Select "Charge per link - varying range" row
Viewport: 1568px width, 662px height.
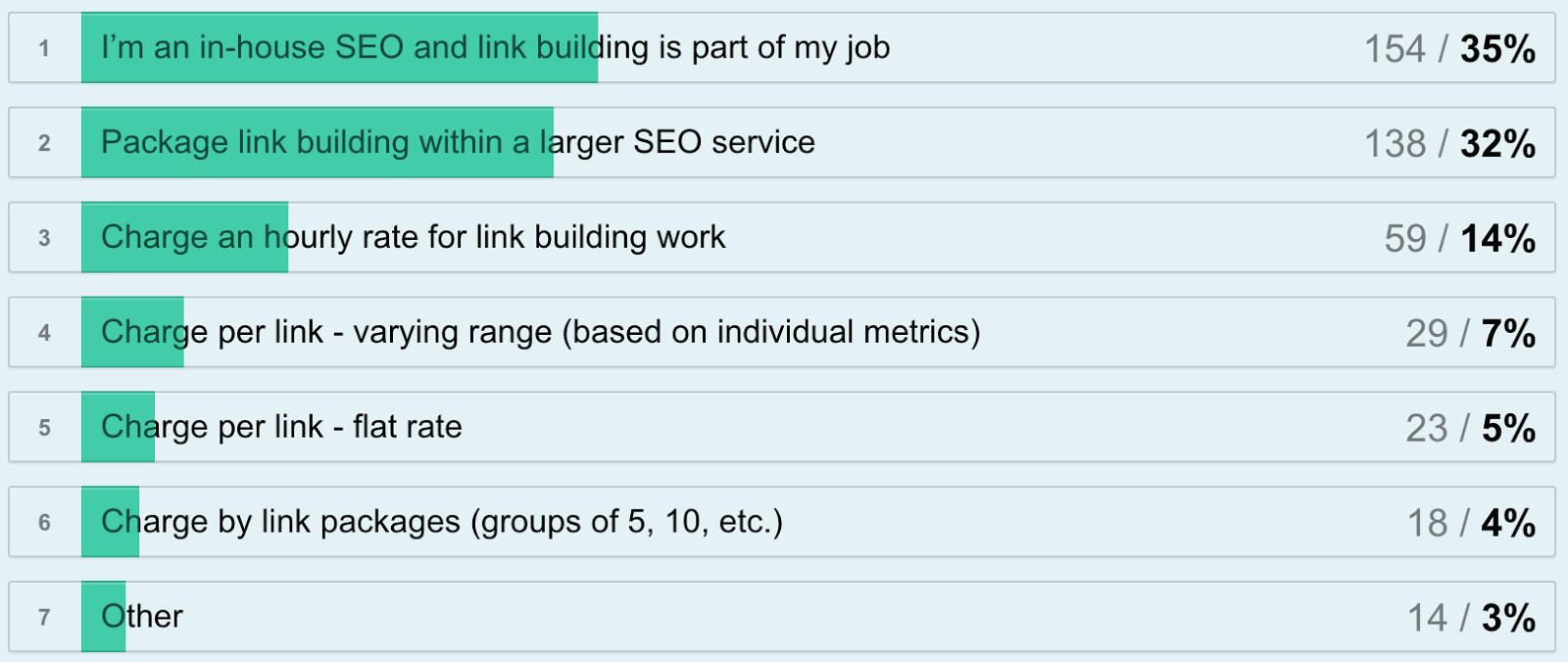tap(540, 332)
